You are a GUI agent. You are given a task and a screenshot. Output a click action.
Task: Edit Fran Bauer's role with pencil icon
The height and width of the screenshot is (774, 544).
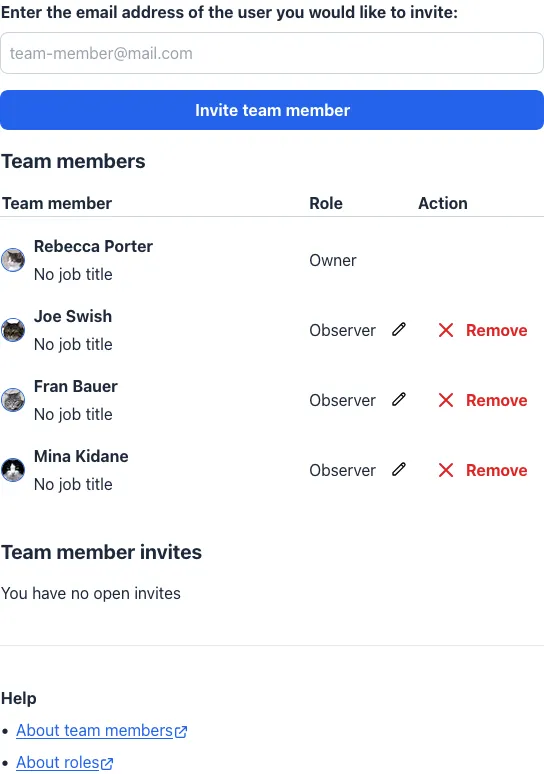tap(399, 400)
